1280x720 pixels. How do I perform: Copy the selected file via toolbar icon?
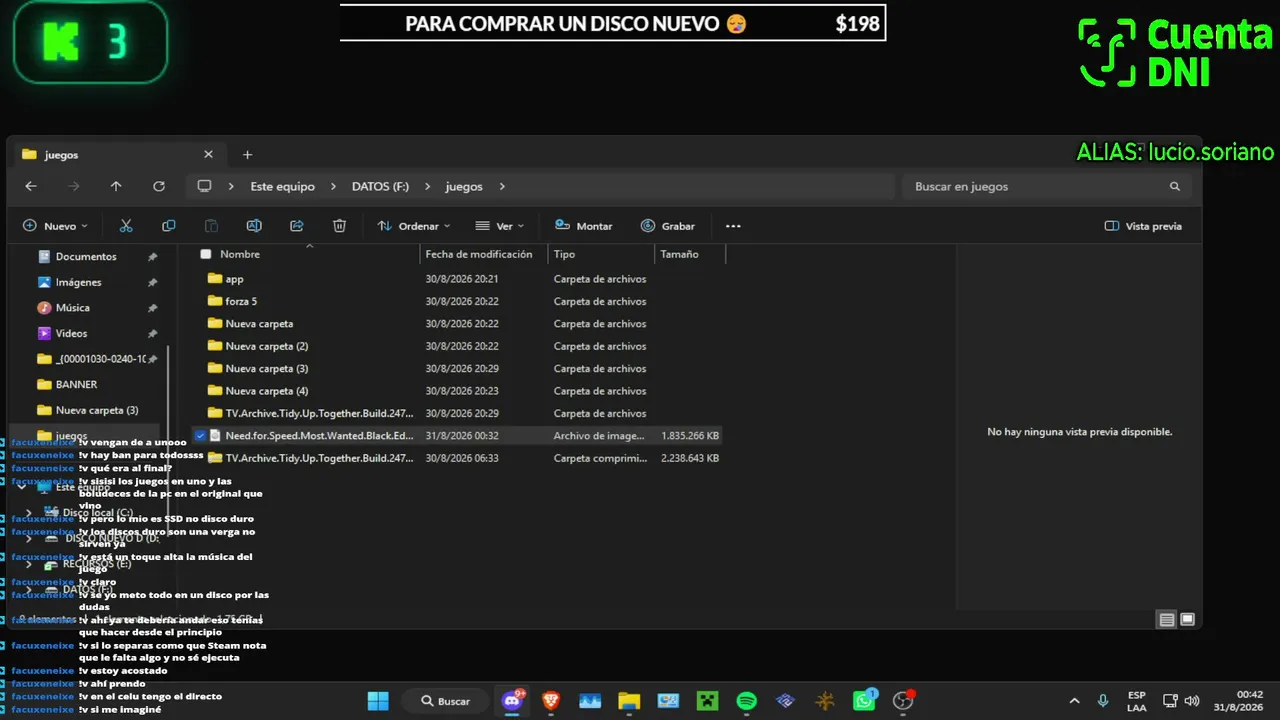169,226
